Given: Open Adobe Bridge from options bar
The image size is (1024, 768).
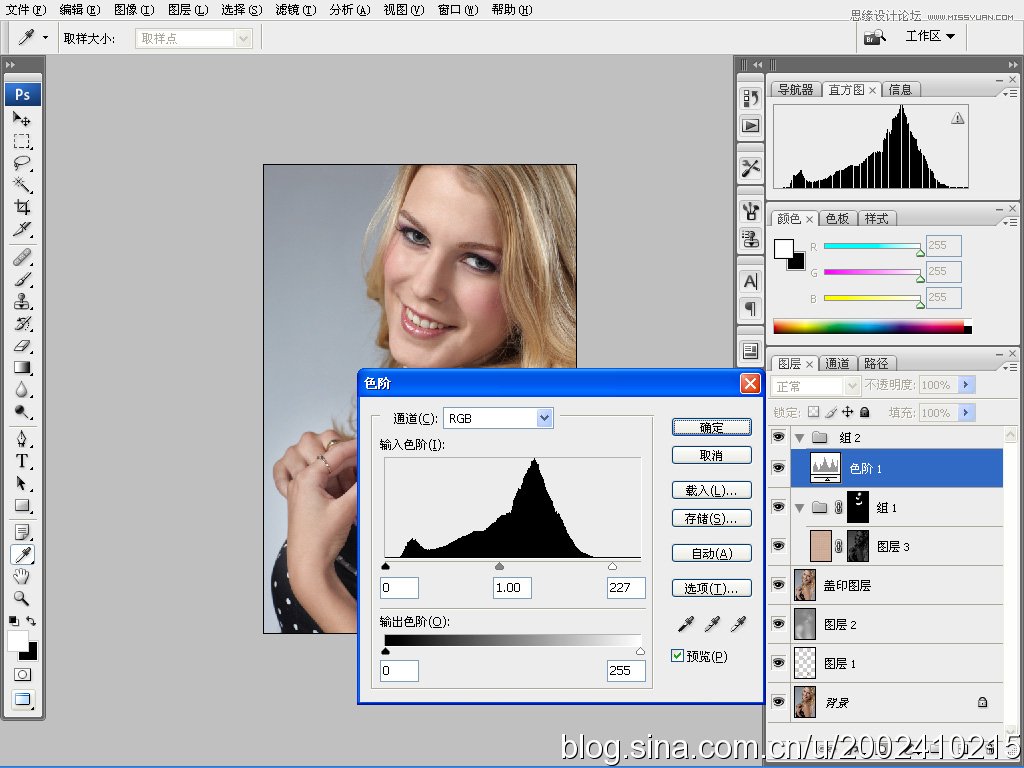Looking at the screenshot, I should tap(874, 37).
